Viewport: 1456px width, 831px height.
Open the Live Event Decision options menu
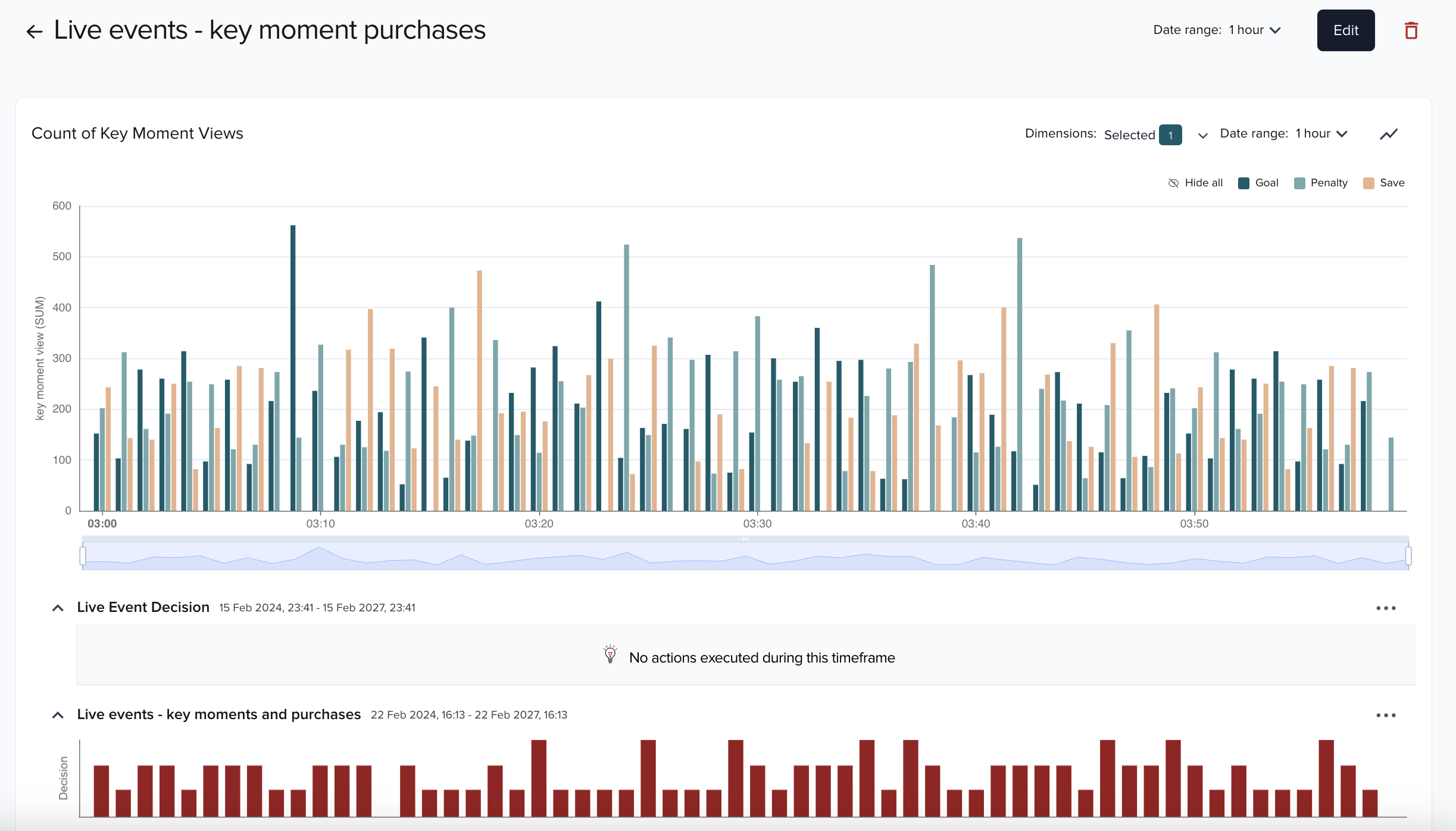tap(1385, 607)
